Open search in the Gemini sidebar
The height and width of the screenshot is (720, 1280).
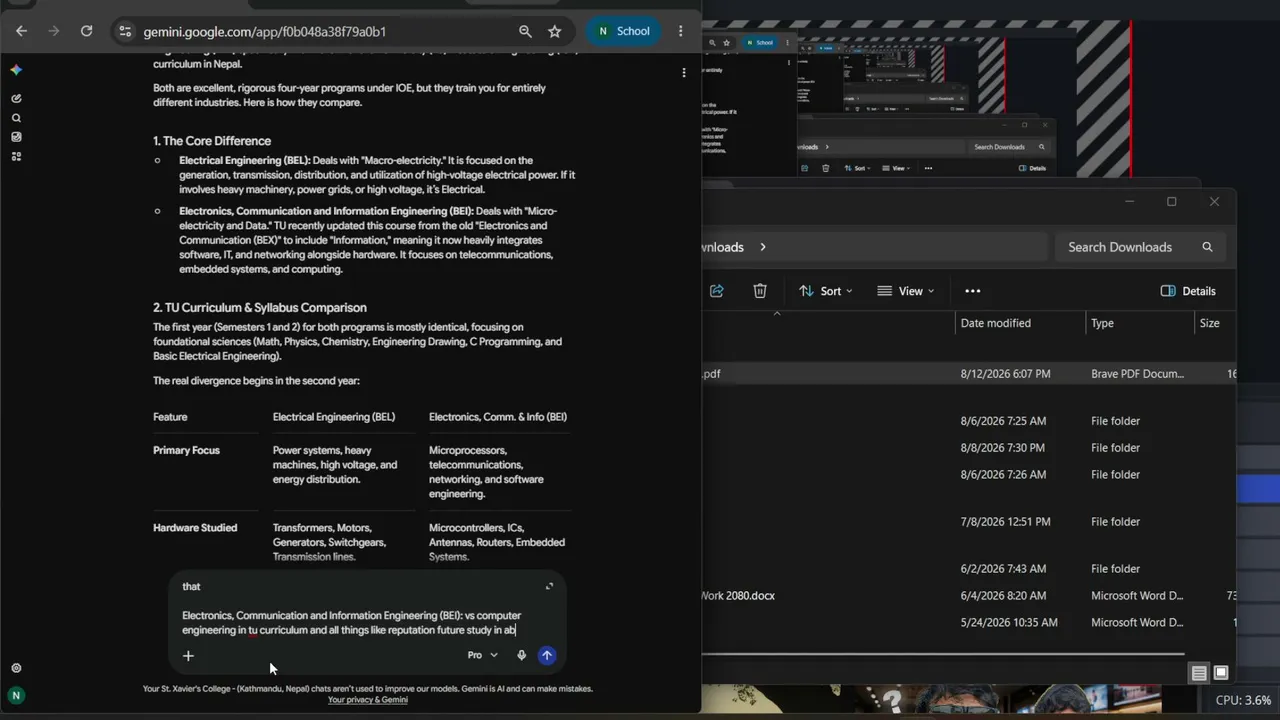pyautogui.click(x=16, y=118)
